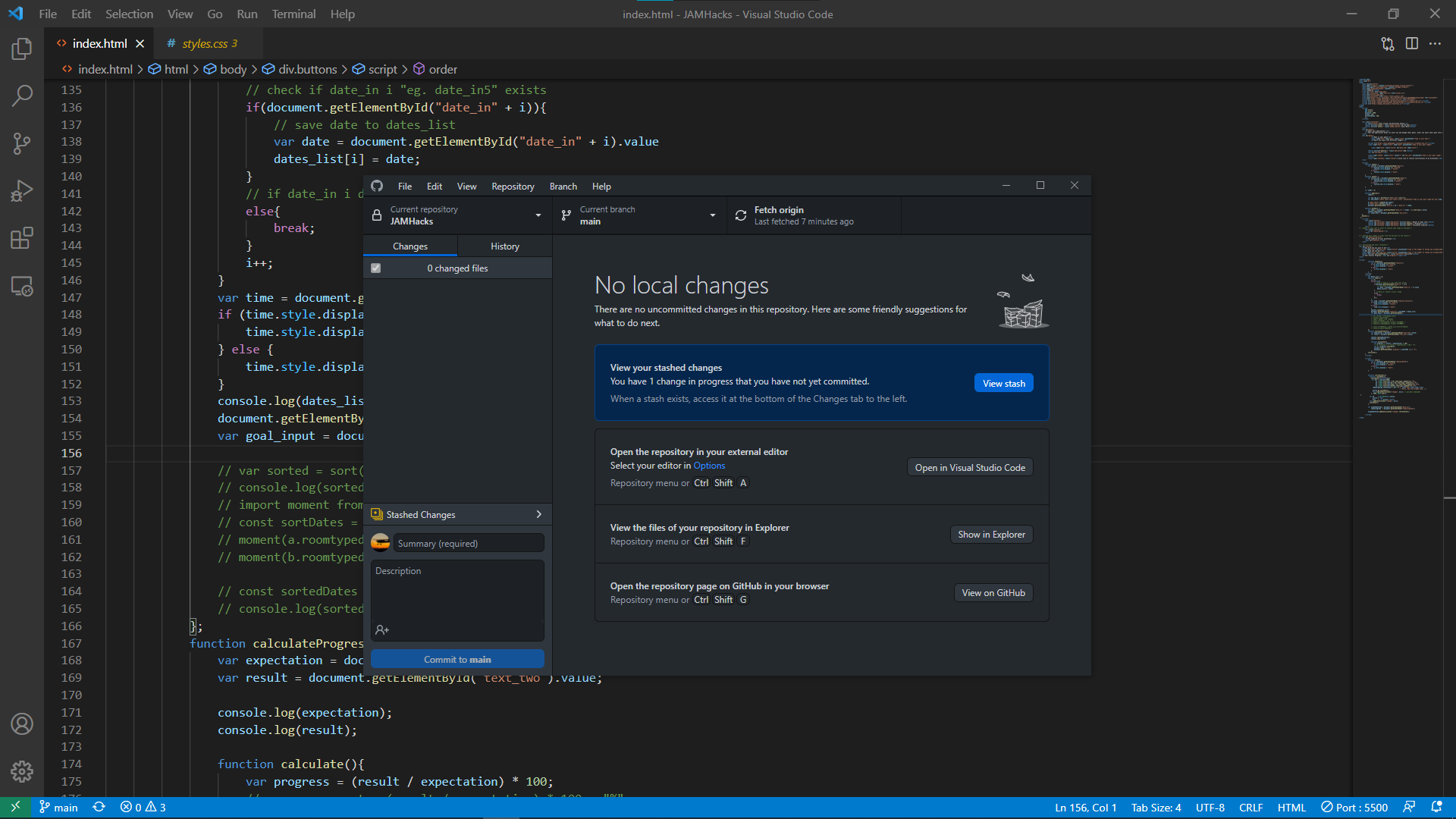
Task: Click the View stash button
Action: (1003, 384)
